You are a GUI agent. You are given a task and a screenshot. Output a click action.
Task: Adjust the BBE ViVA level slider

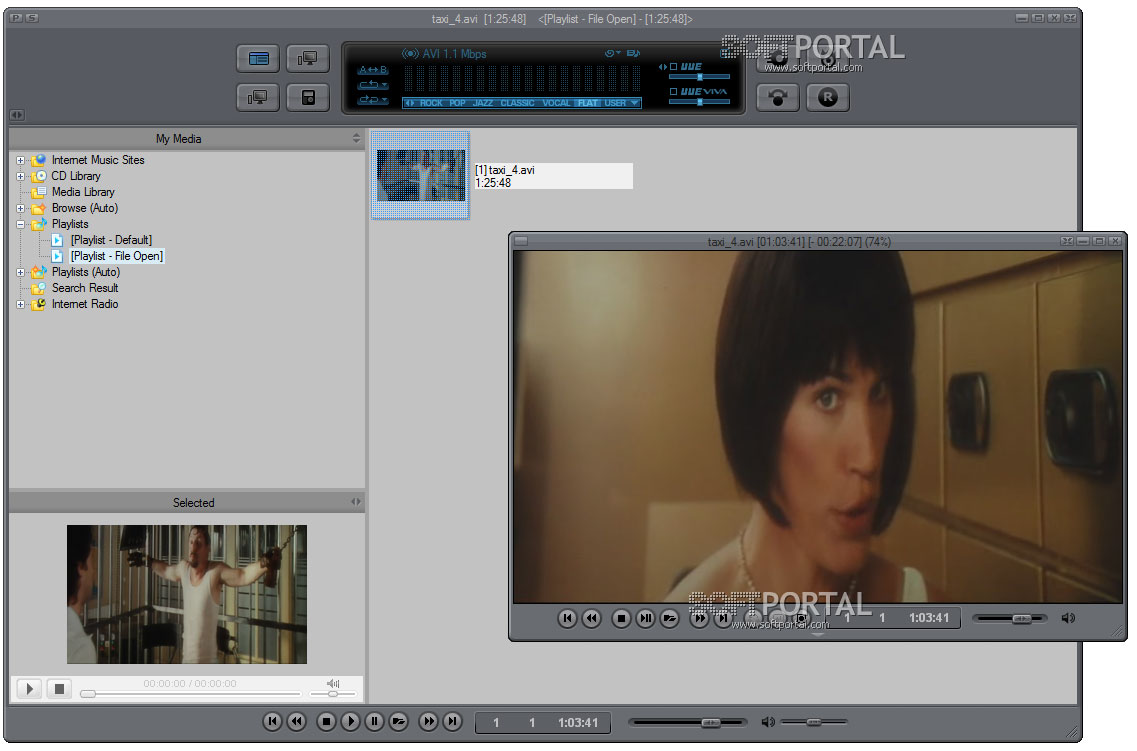tap(699, 102)
